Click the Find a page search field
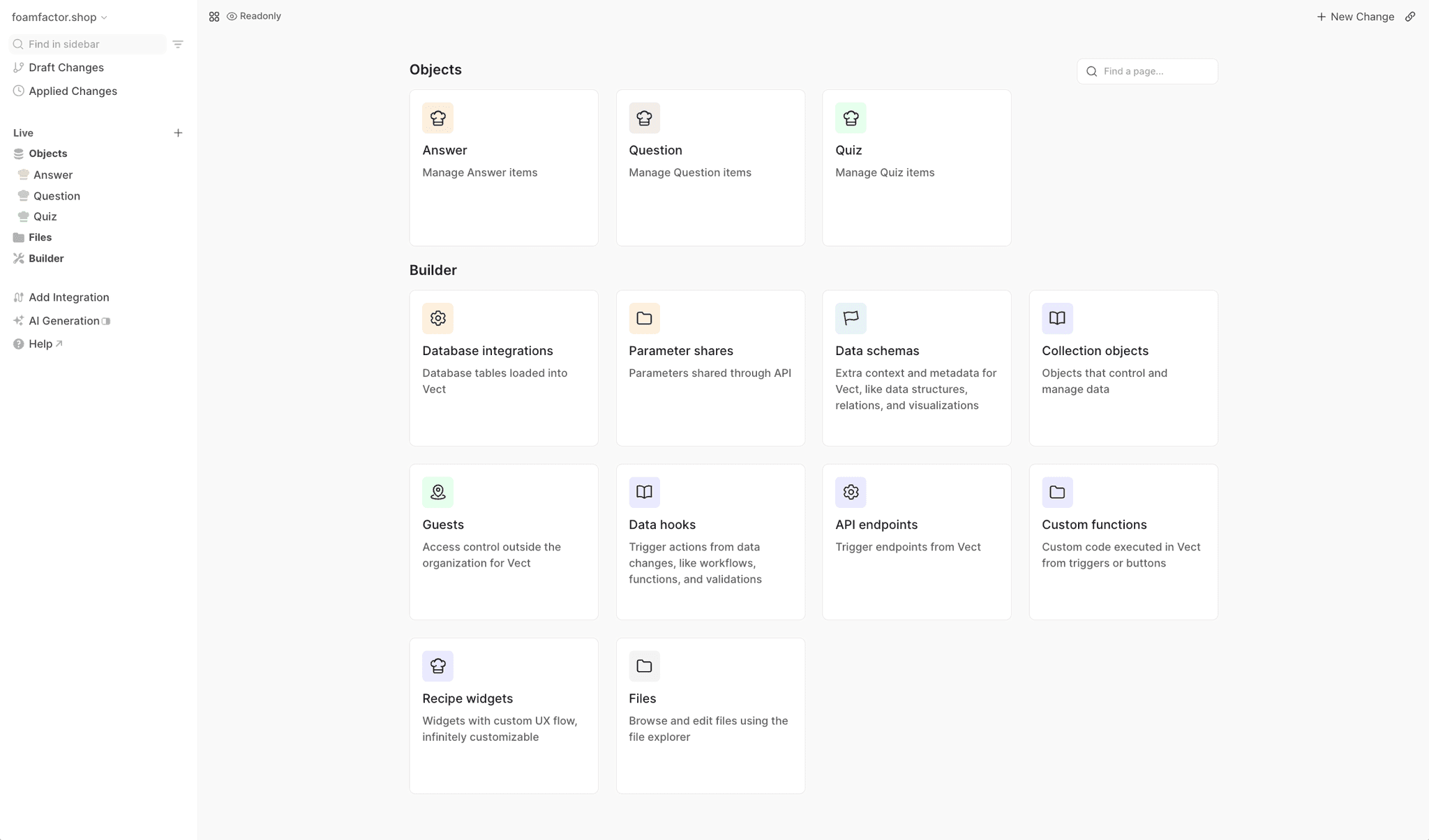Image resolution: width=1429 pixels, height=840 pixels. 1146,70
